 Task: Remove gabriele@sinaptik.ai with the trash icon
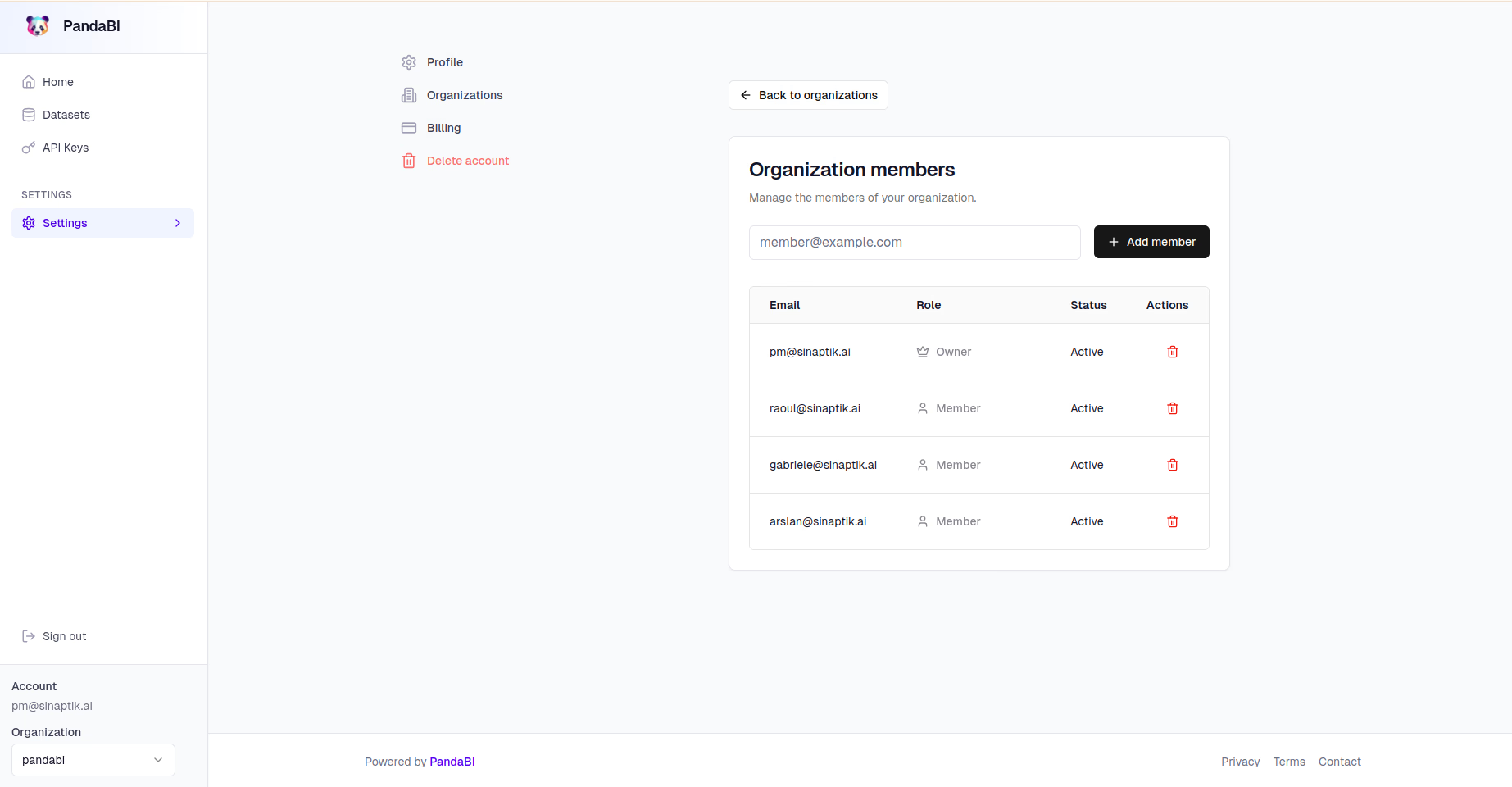tap(1173, 465)
